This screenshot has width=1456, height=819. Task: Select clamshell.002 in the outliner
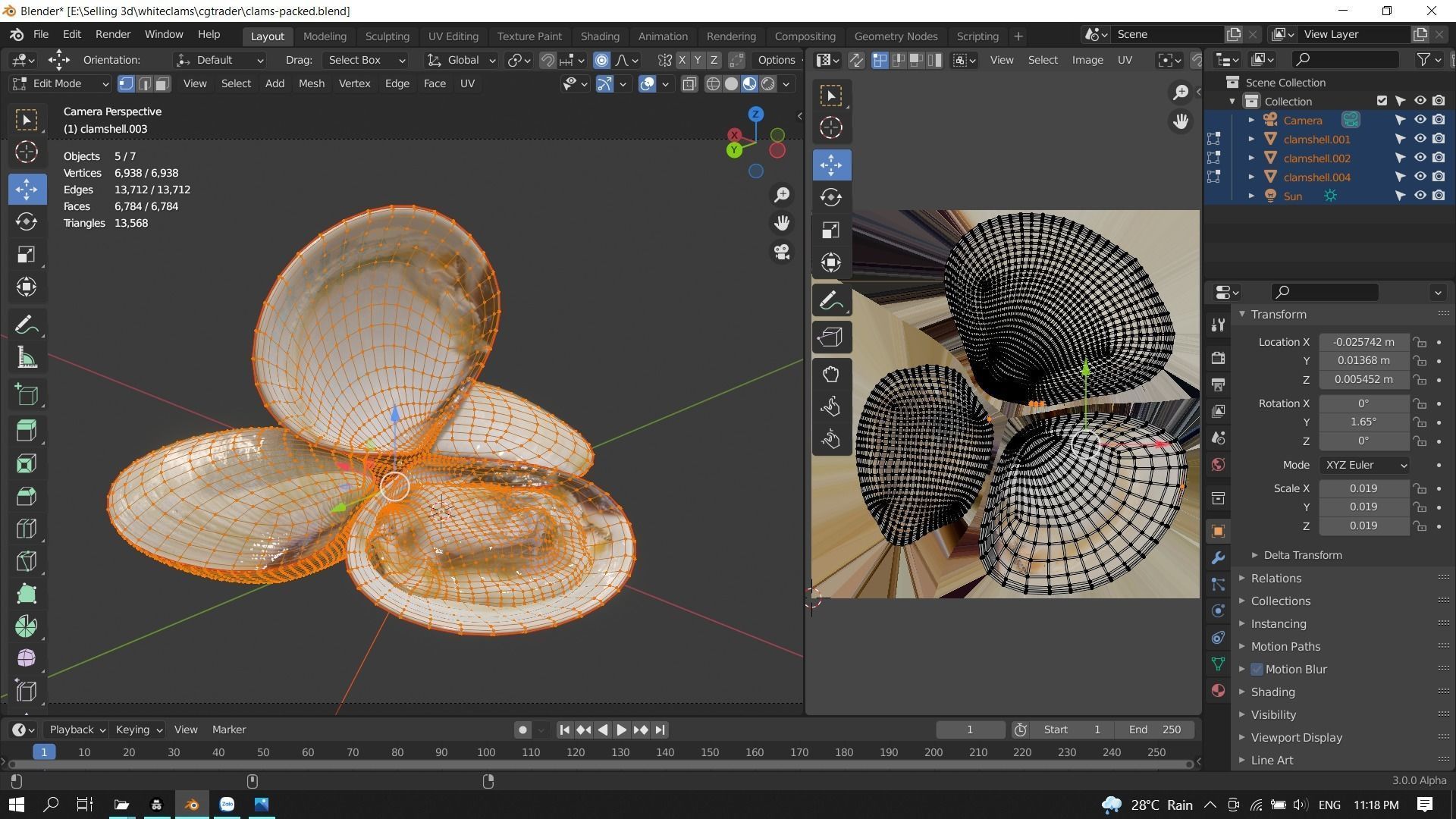point(1316,158)
